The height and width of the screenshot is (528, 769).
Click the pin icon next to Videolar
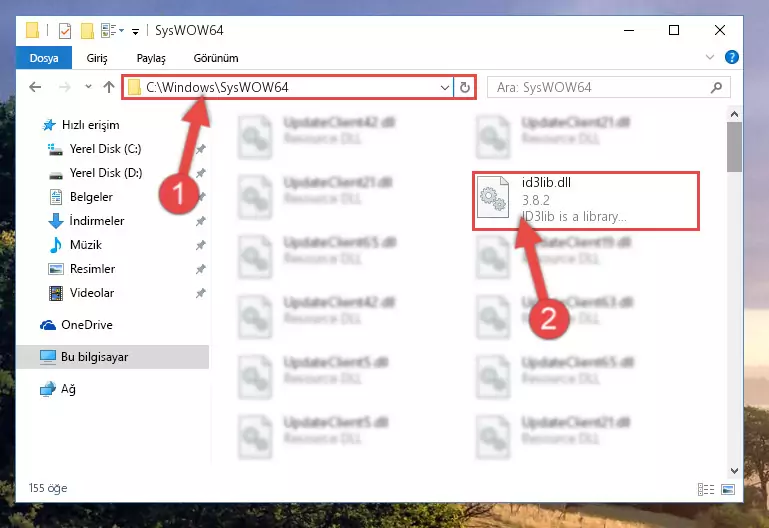pos(201,293)
